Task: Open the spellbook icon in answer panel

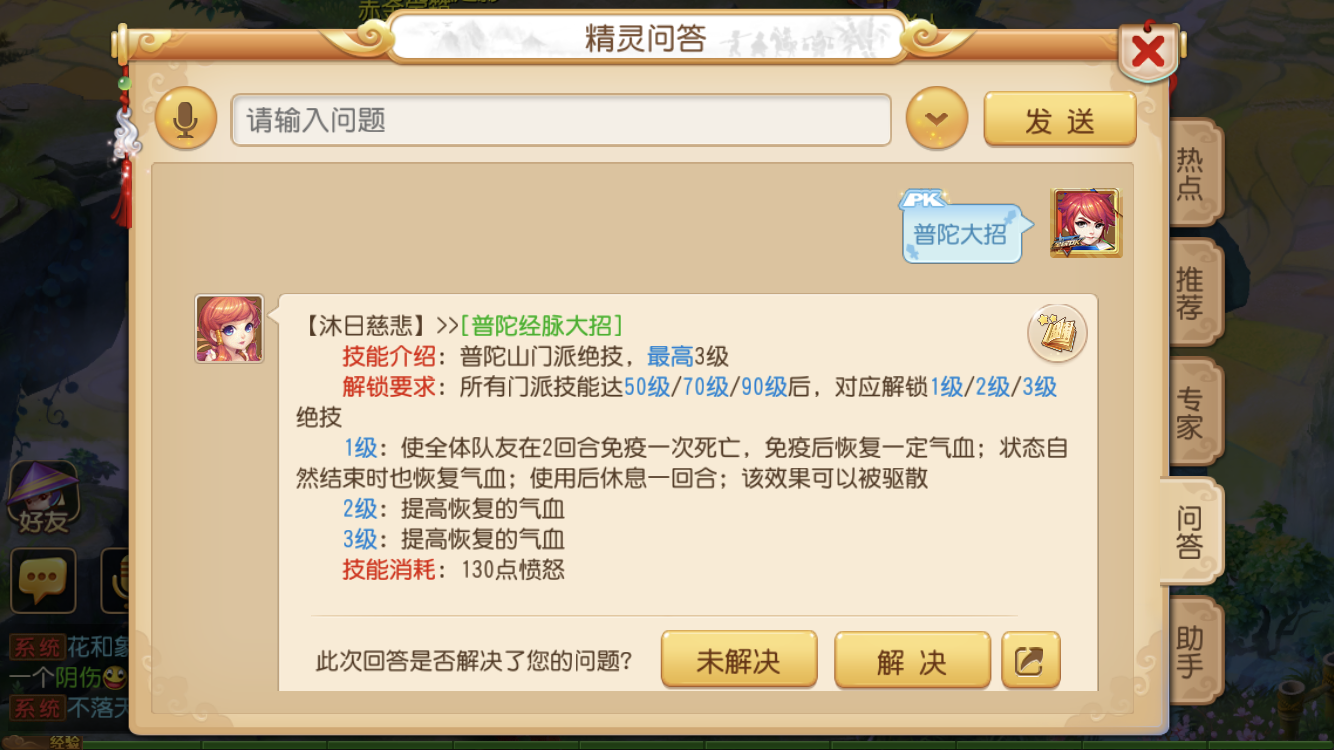Action: (x=1057, y=333)
